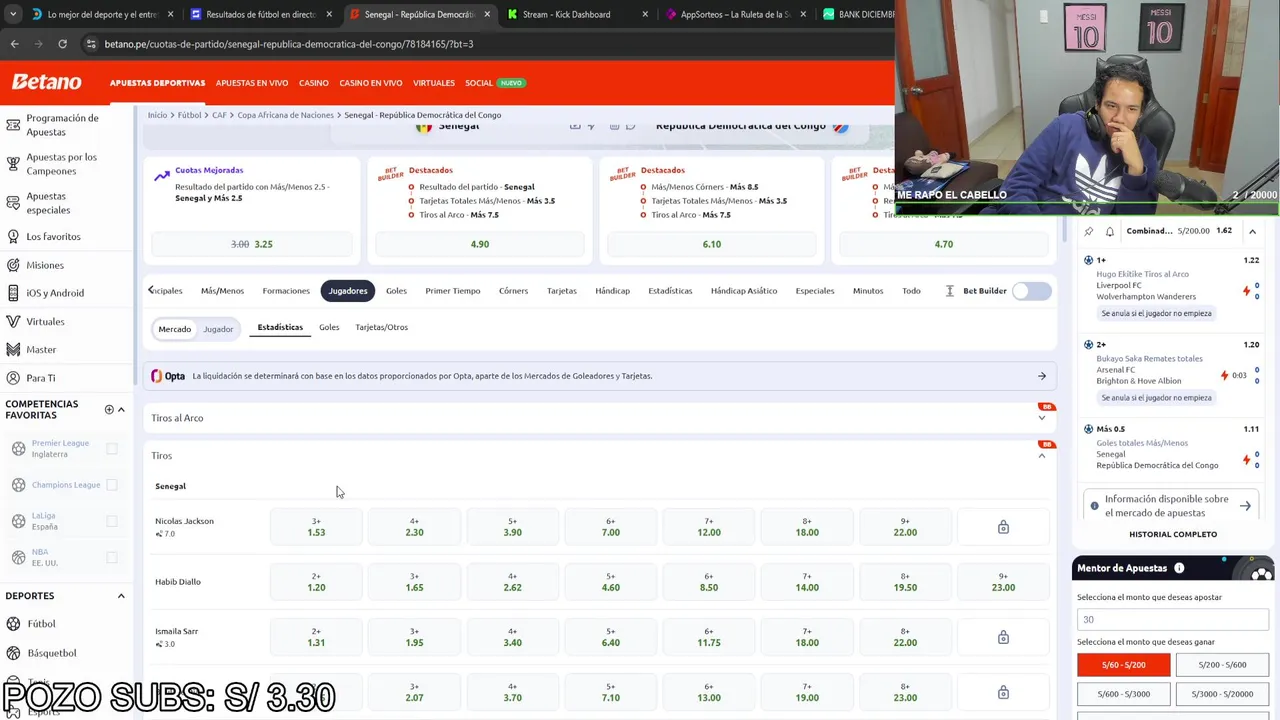This screenshot has width=1280, height=720.
Task: Select Ismaila Sarr 4+ shots odds 3.40
Action: (512, 637)
